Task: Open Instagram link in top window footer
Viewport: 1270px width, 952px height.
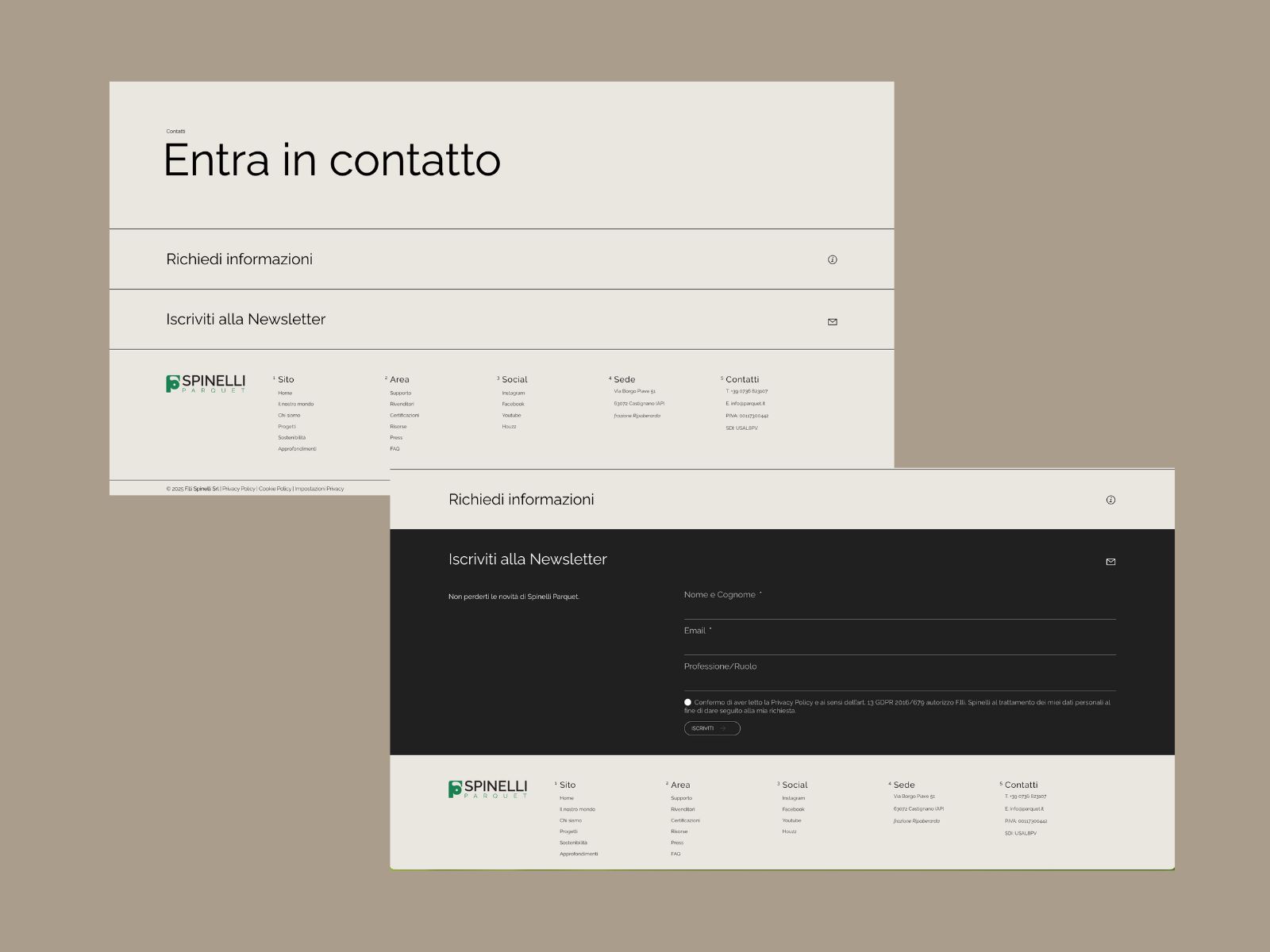Action: [513, 393]
